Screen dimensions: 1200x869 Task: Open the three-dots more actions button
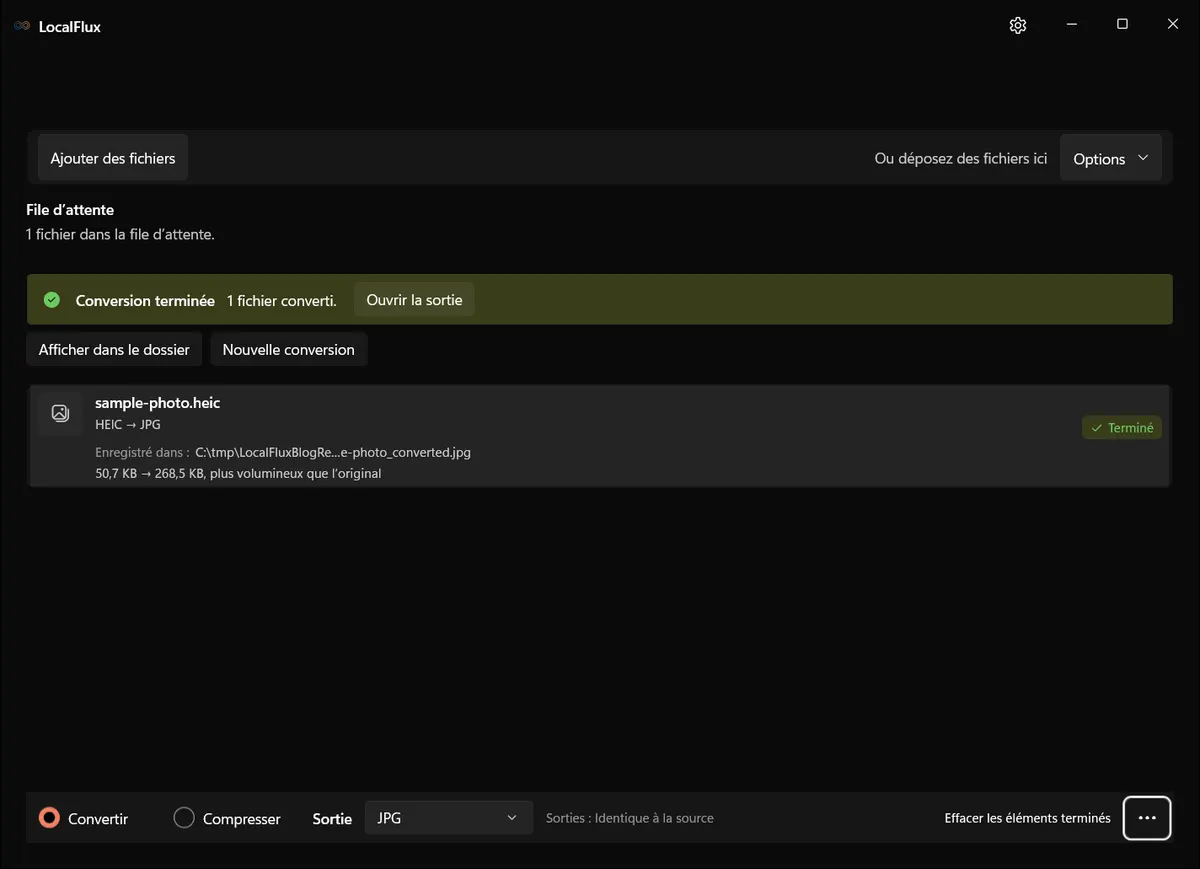tap(1147, 818)
